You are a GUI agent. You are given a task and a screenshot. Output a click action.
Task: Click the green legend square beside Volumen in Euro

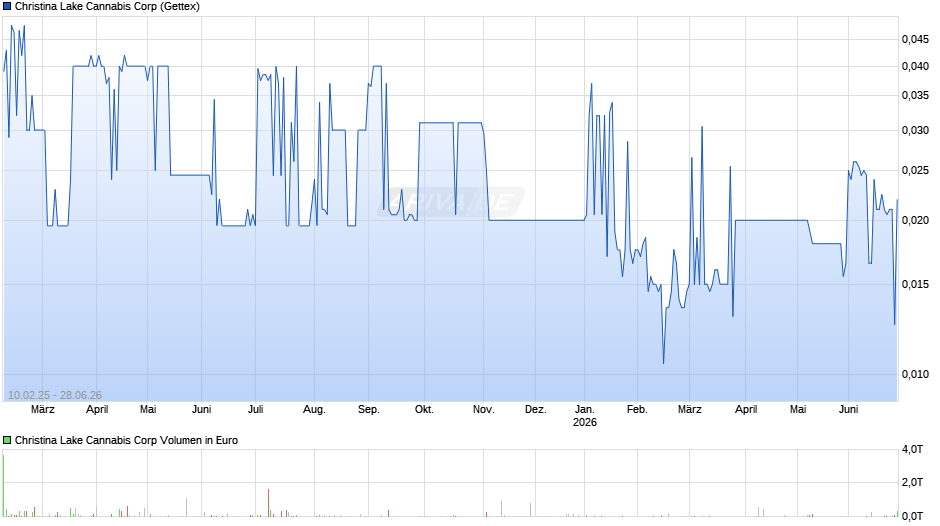(7, 440)
